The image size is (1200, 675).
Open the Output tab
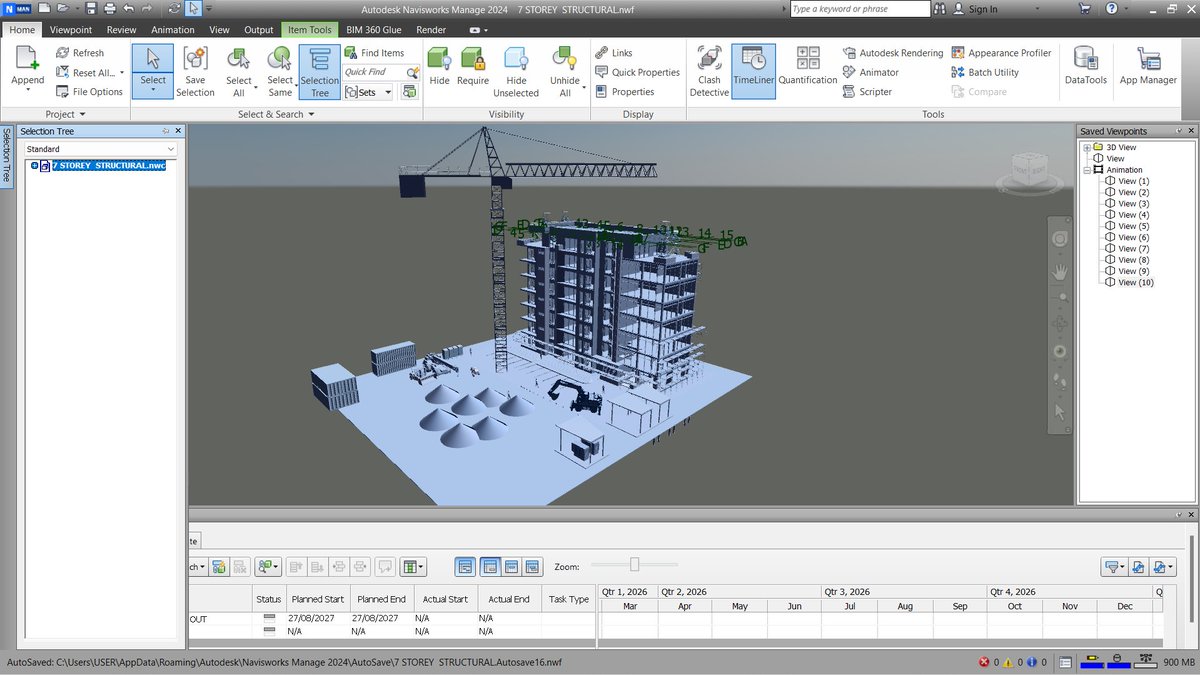click(x=259, y=30)
